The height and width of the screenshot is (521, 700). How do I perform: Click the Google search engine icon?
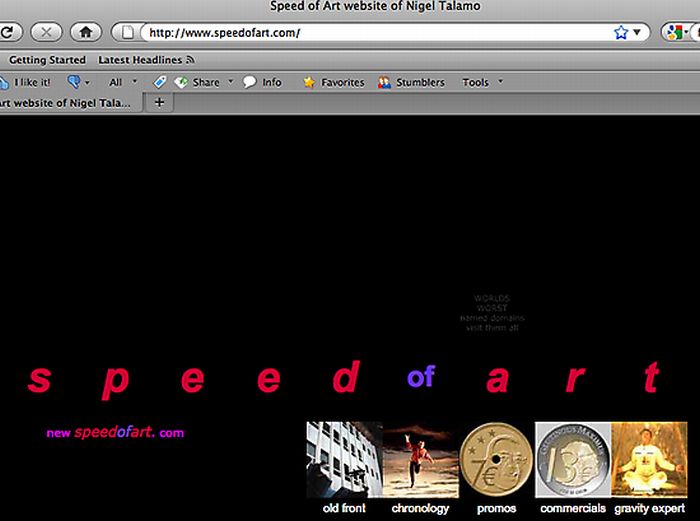[x=674, y=33]
